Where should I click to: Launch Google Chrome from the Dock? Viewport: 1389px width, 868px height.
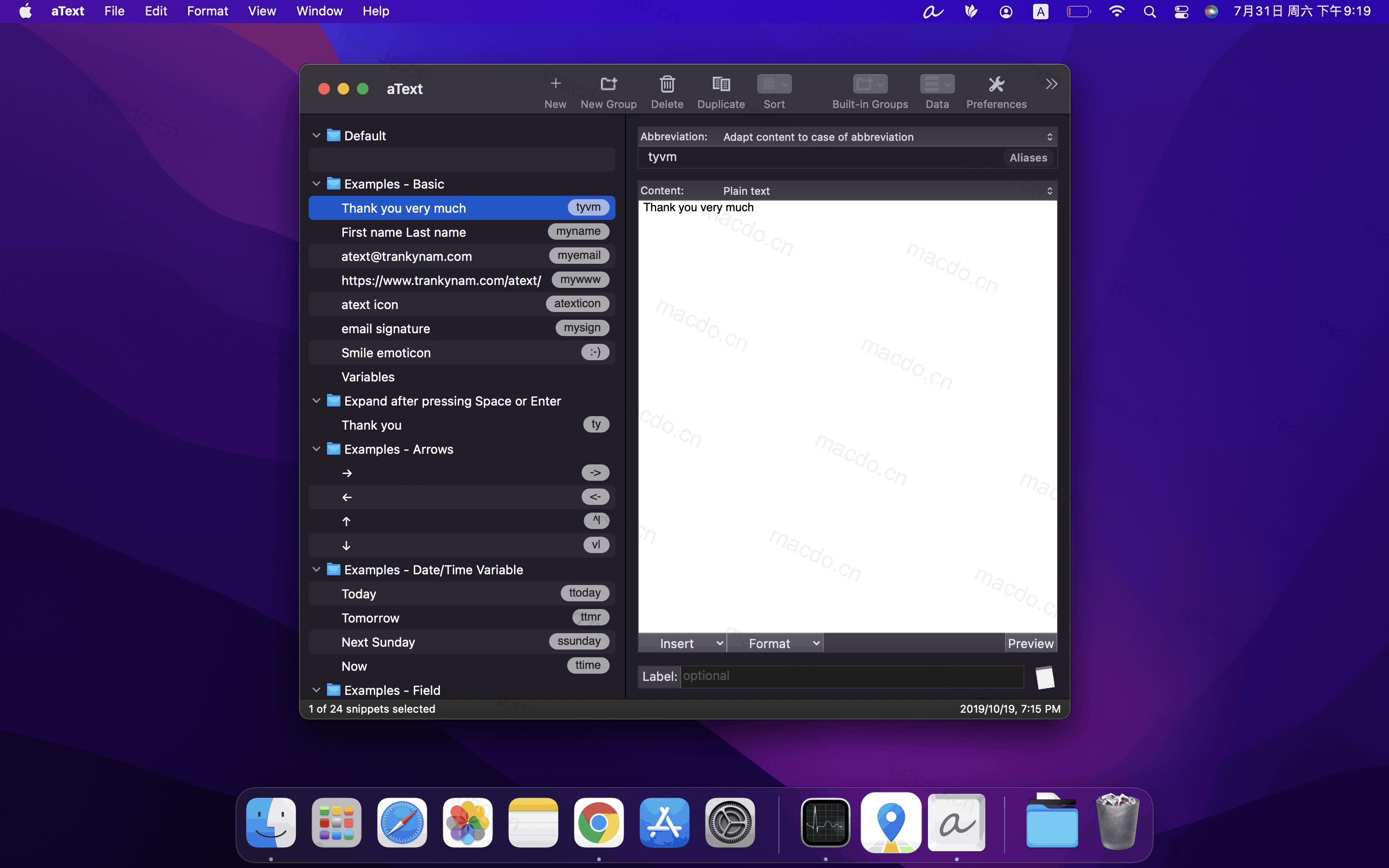click(x=599, y=823)
